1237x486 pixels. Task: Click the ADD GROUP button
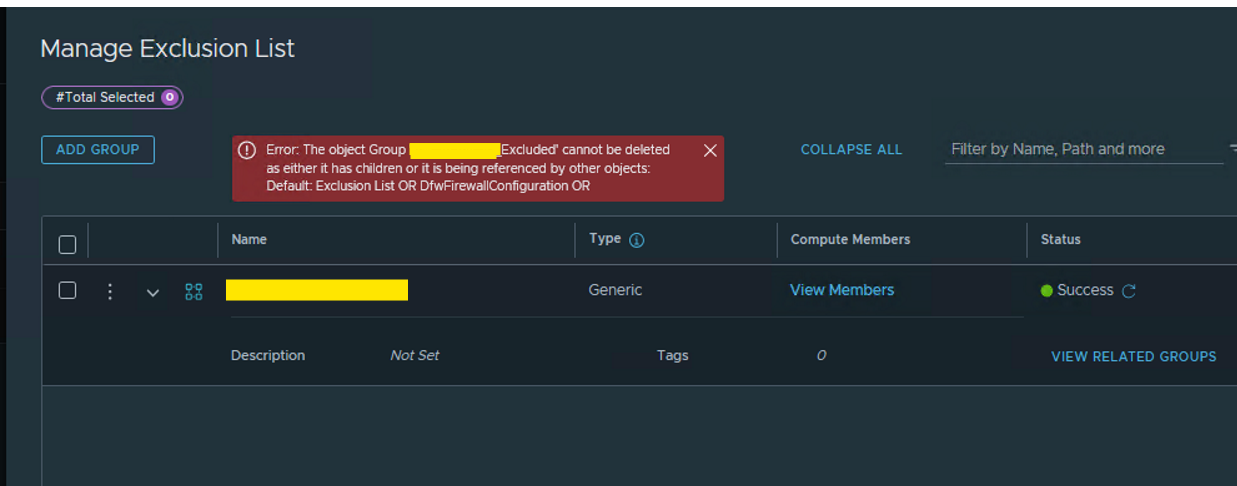point(98,149)
